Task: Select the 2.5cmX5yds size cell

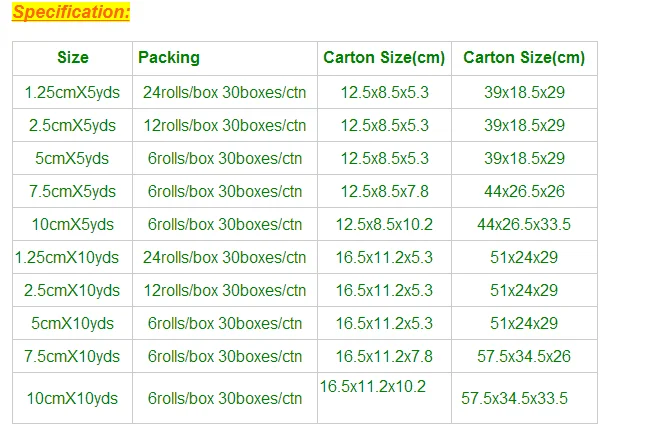Action: click(72, 125)
